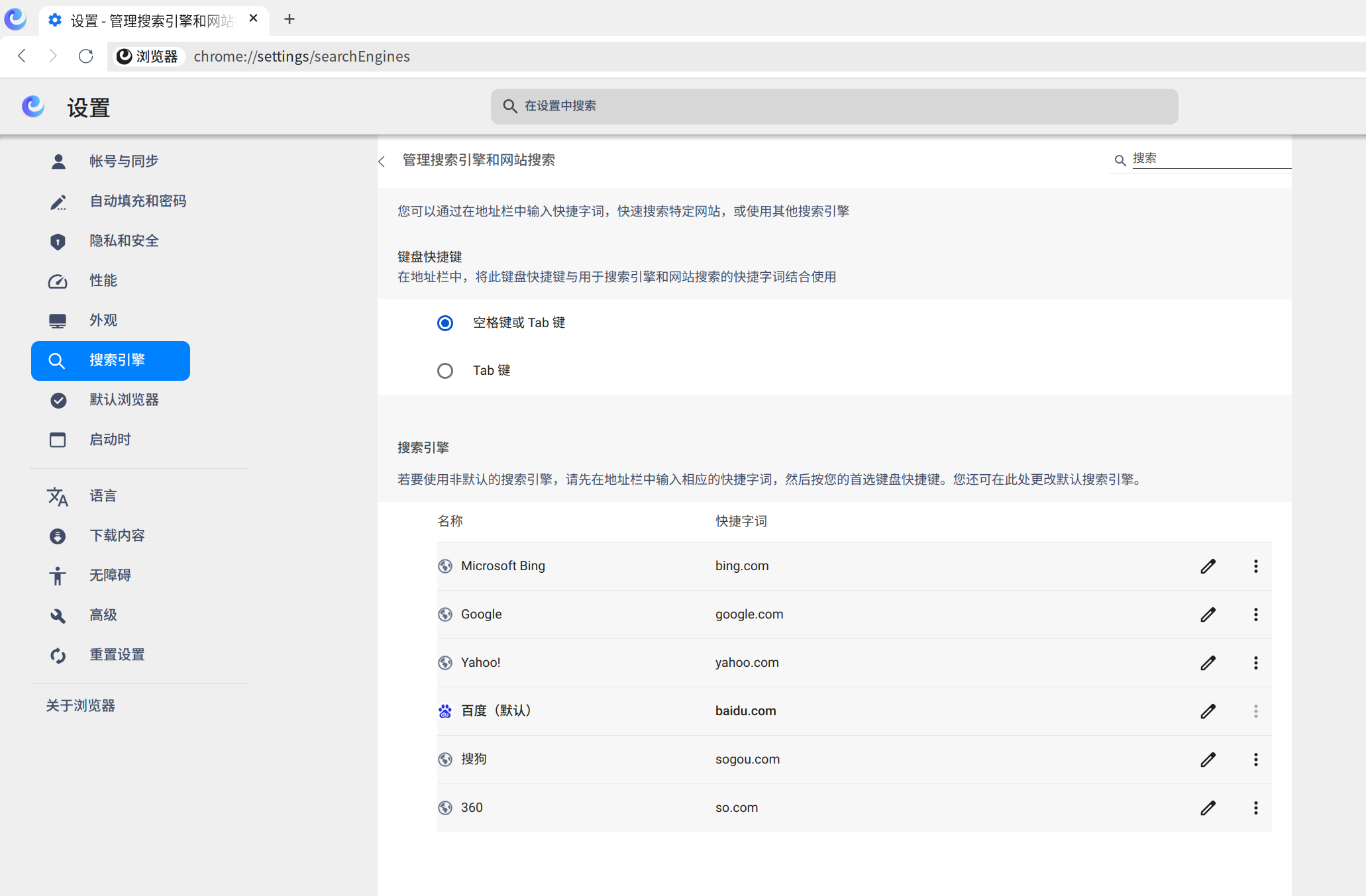Navigate back in browser history

pyautogui.click(x=22, y=56)
